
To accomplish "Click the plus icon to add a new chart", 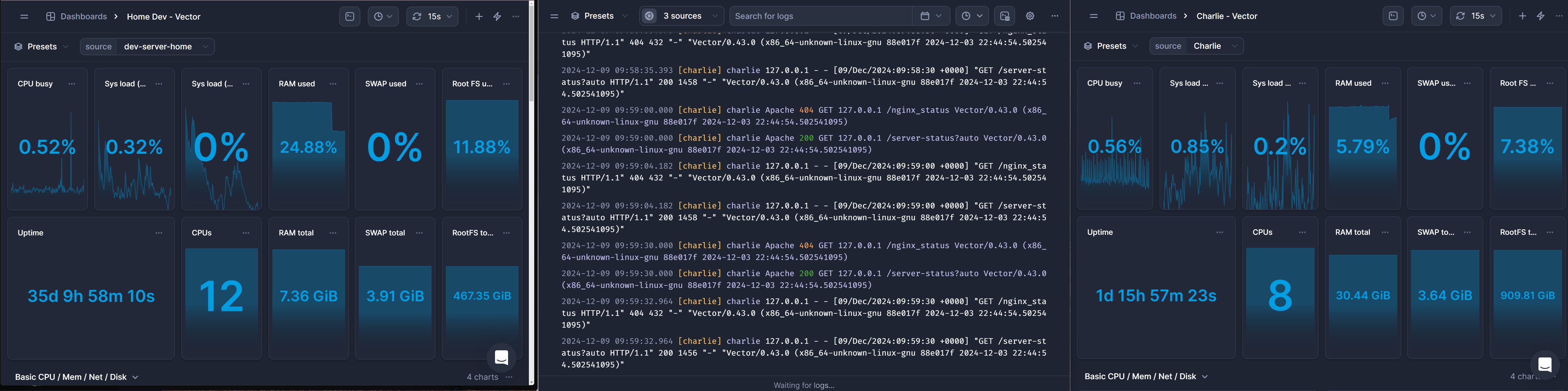I will (x=479, y=16).
